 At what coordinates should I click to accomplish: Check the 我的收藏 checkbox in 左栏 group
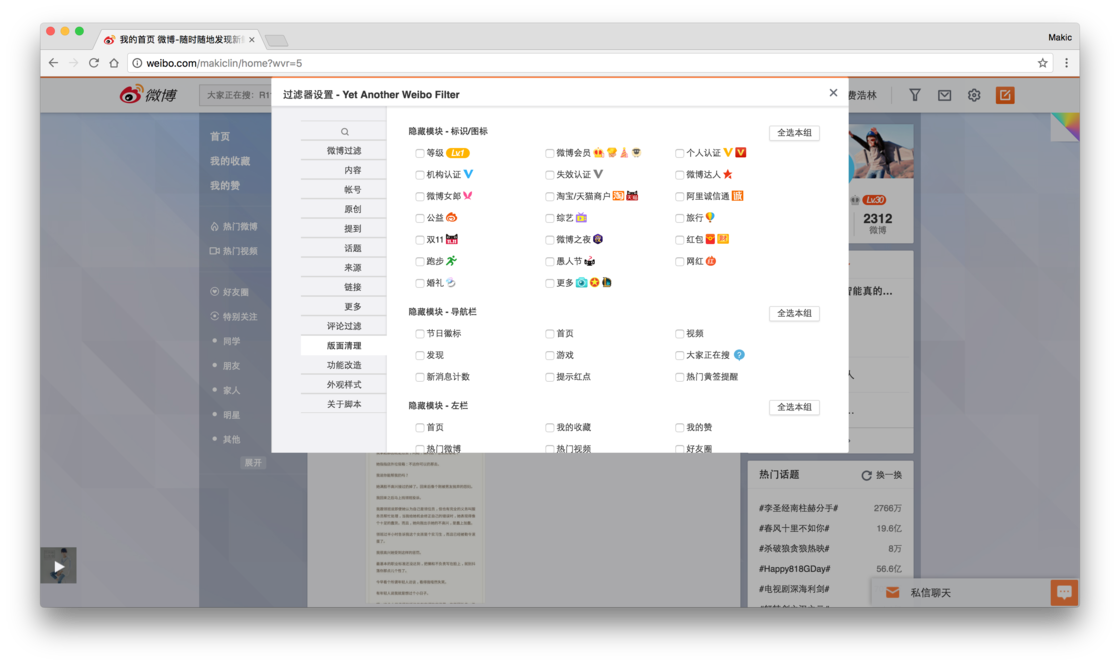click(549, 427)
